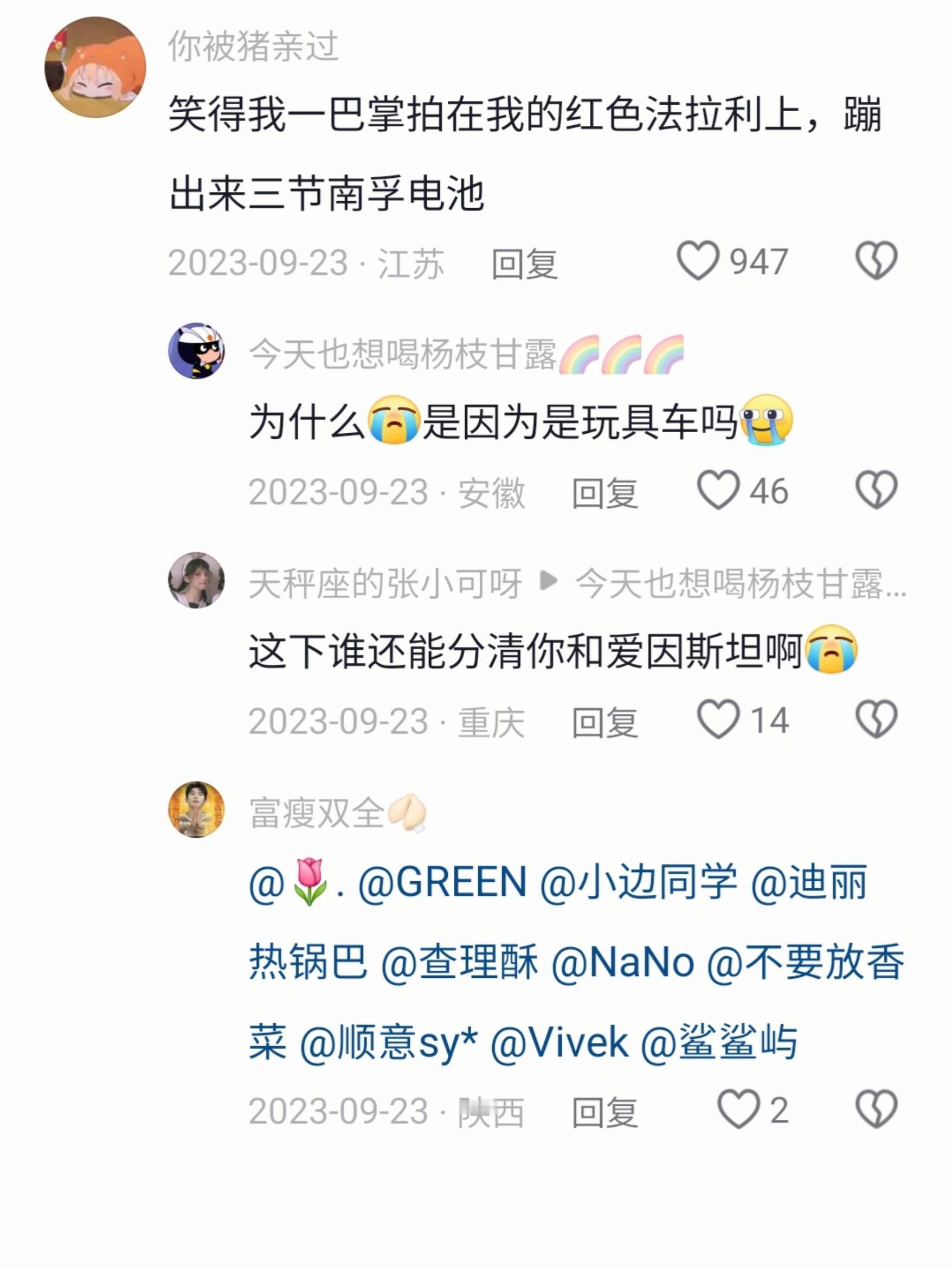
Task: Like the toy car reply with 46 likes
Action: pos(718,490)
